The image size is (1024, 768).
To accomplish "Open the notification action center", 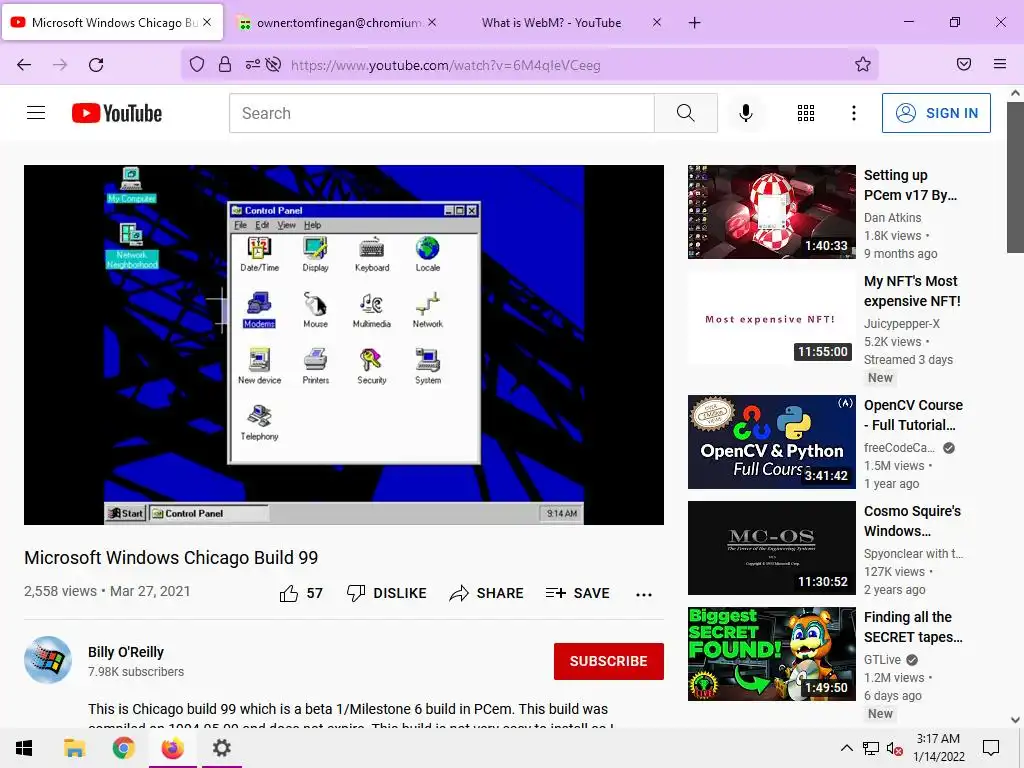I will pos(991,748).
